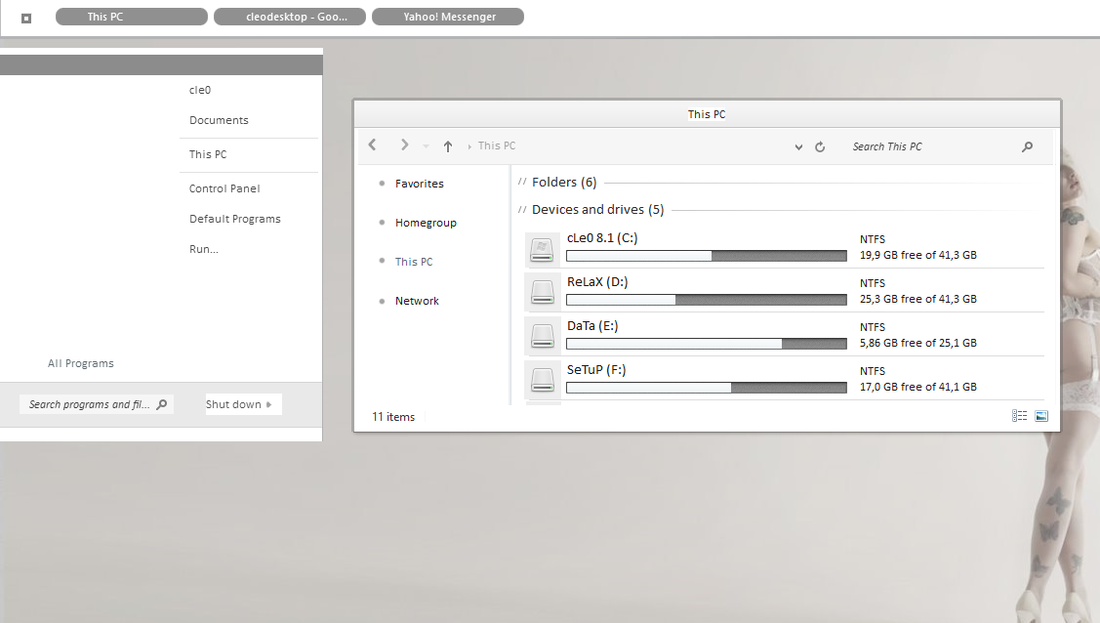Open Shut down options arrow
Viewport: 1100px width, 623px height.
(x=269, y=404)
